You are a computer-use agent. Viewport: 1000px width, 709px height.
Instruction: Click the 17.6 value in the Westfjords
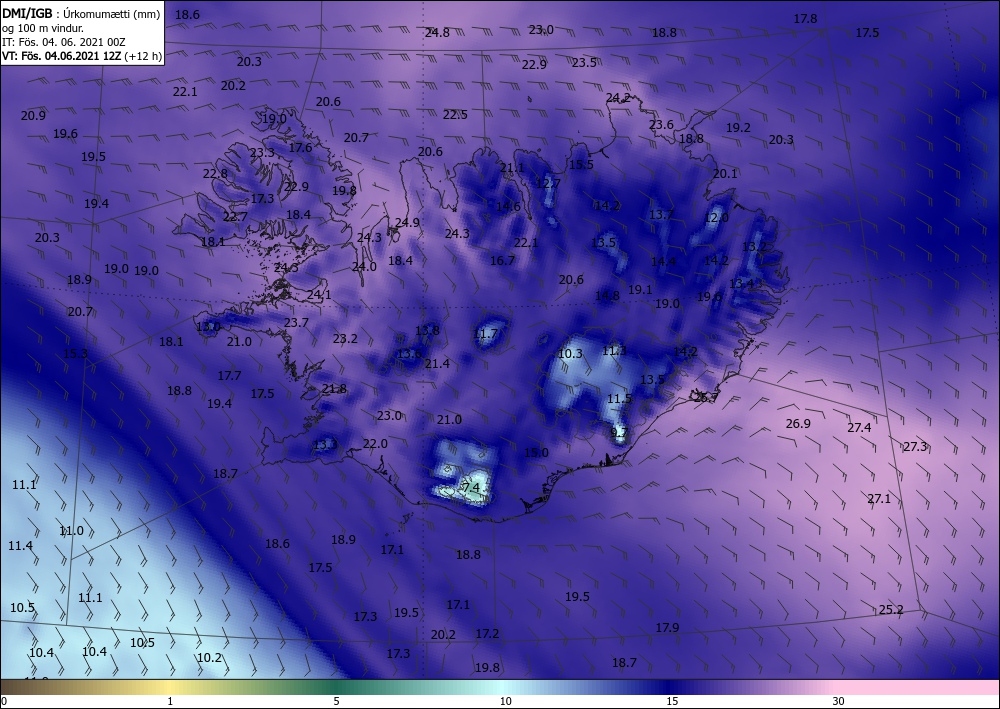300,147
